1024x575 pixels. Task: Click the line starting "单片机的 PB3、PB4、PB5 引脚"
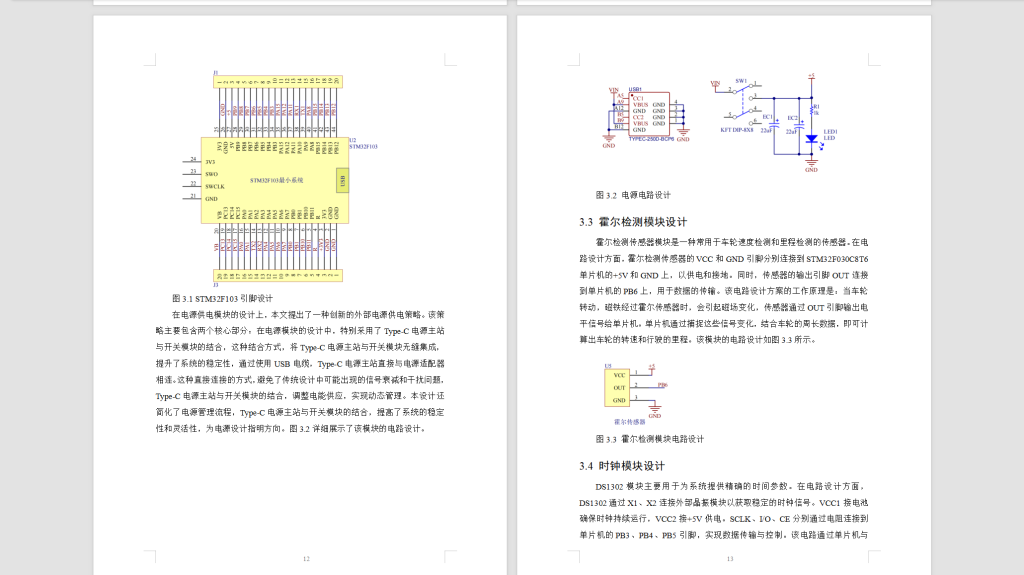[x=724, y=535]
